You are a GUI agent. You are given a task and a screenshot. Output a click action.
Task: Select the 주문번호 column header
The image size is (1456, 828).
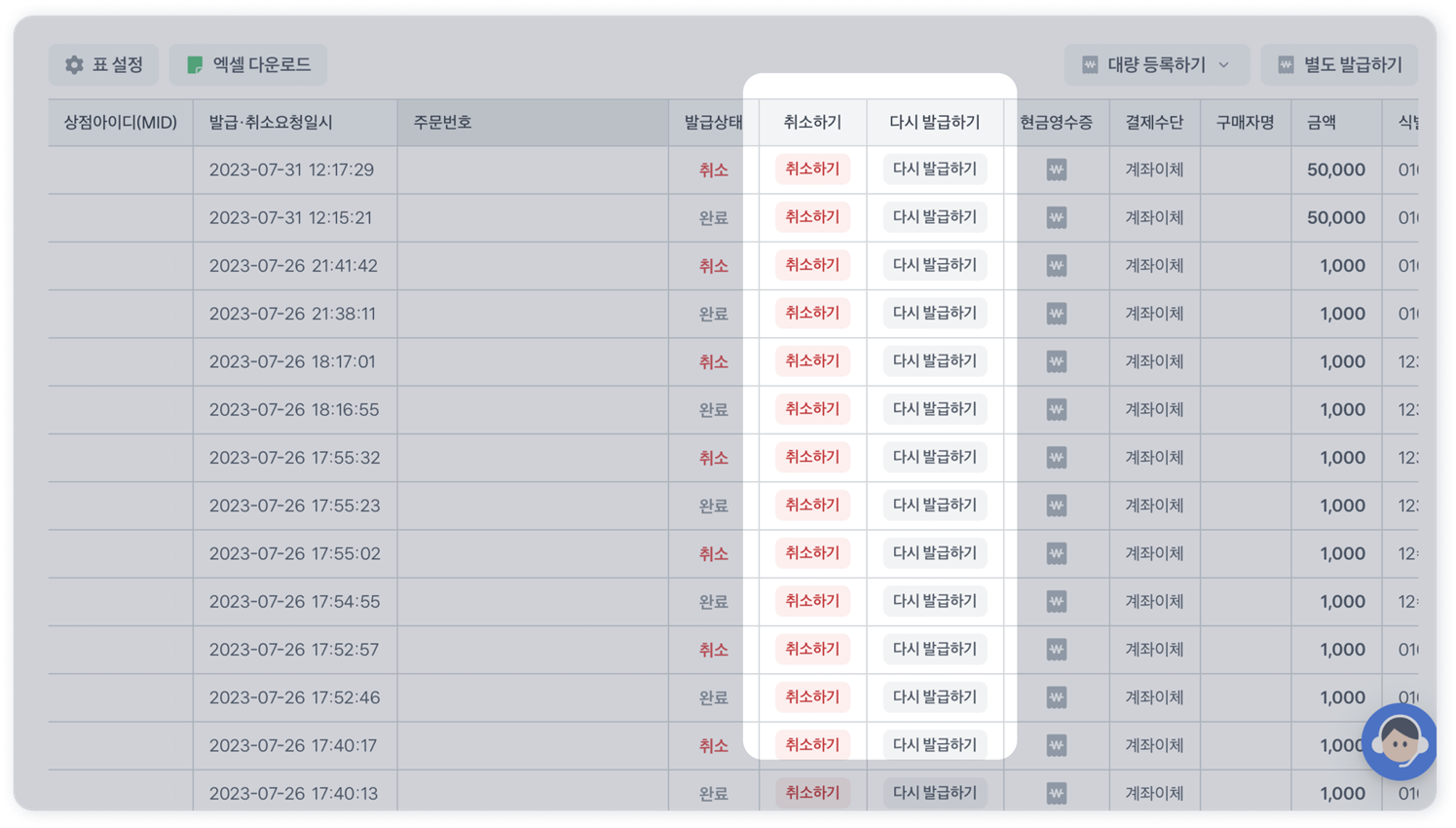pos(443,123)
